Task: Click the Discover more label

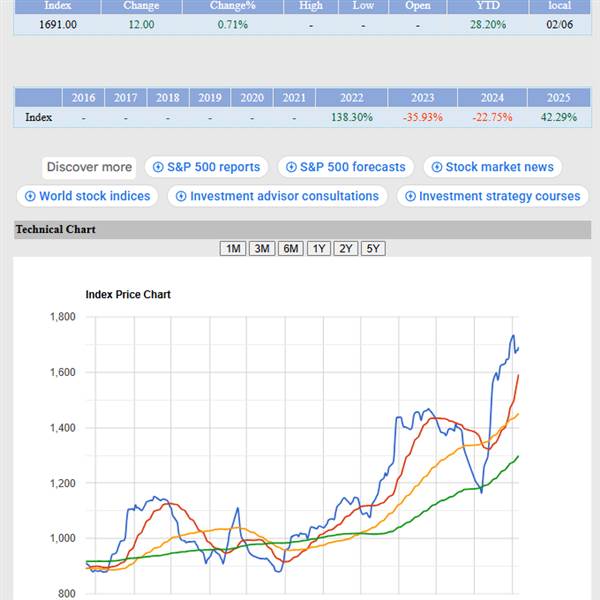Action: pyautogui.click(x=89, y=167)
